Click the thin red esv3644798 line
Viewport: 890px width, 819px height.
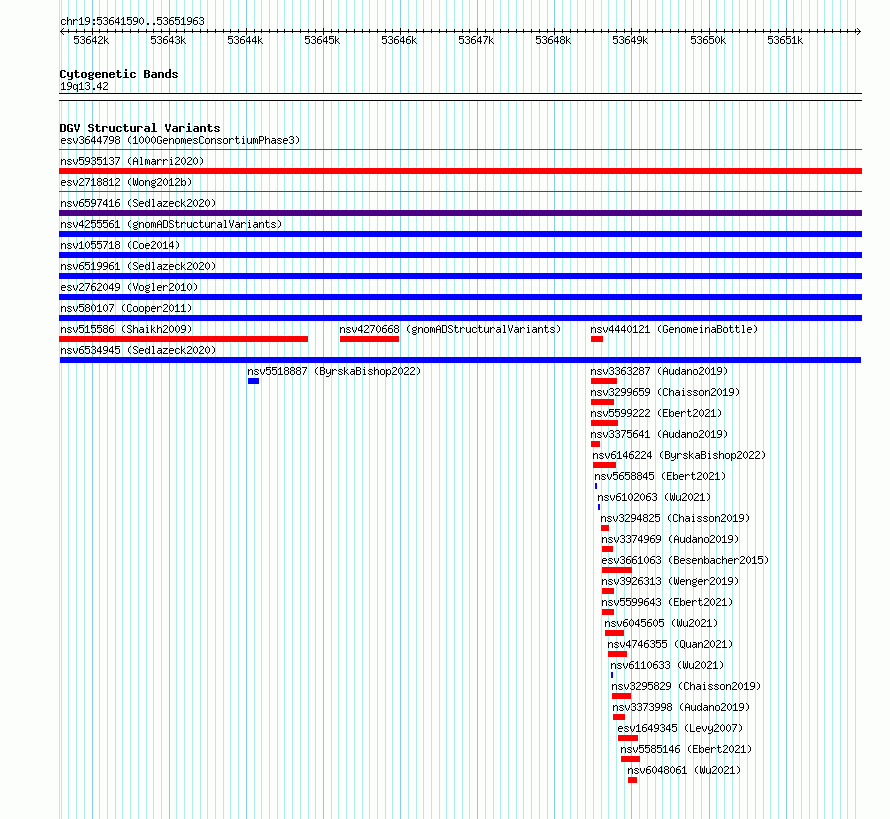[x=460, y=150]
